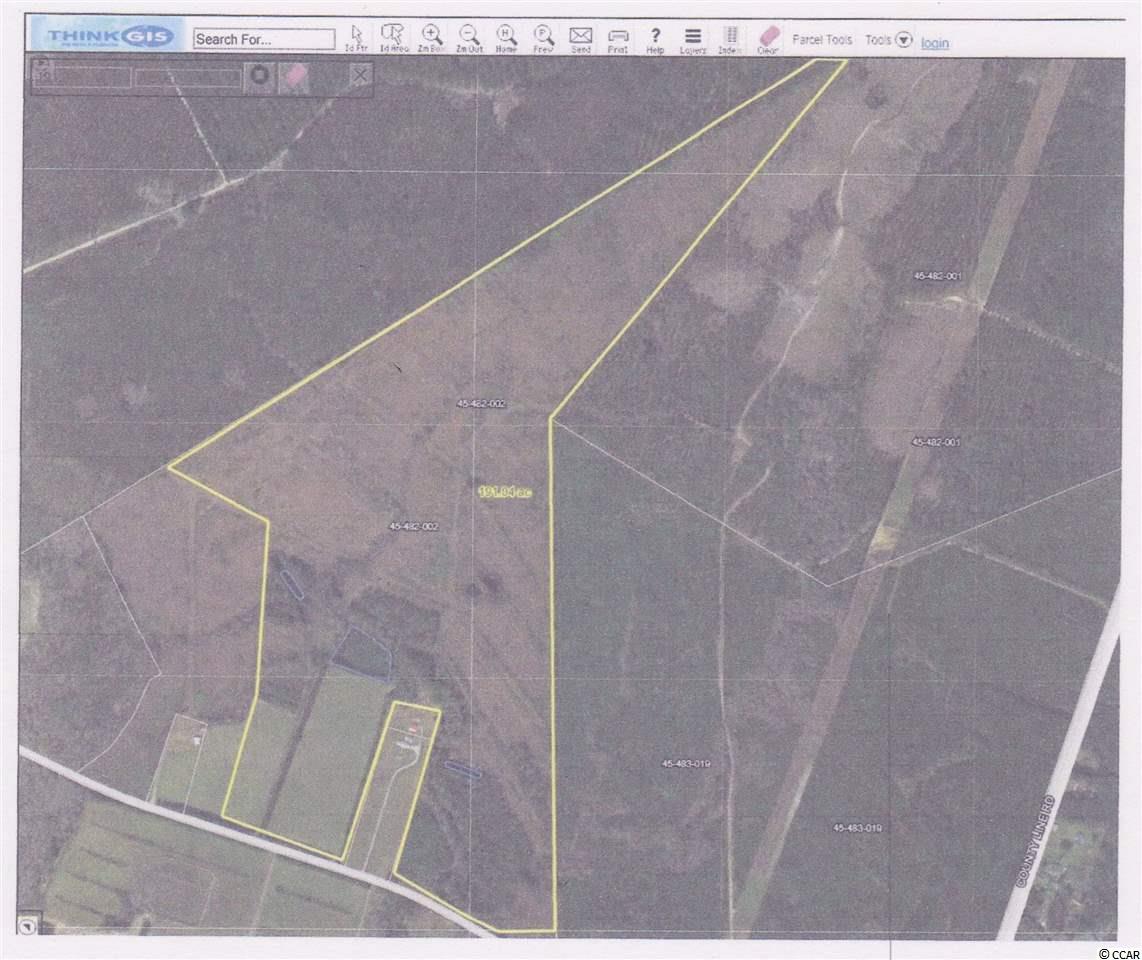Follow the login link

[934, 43]
